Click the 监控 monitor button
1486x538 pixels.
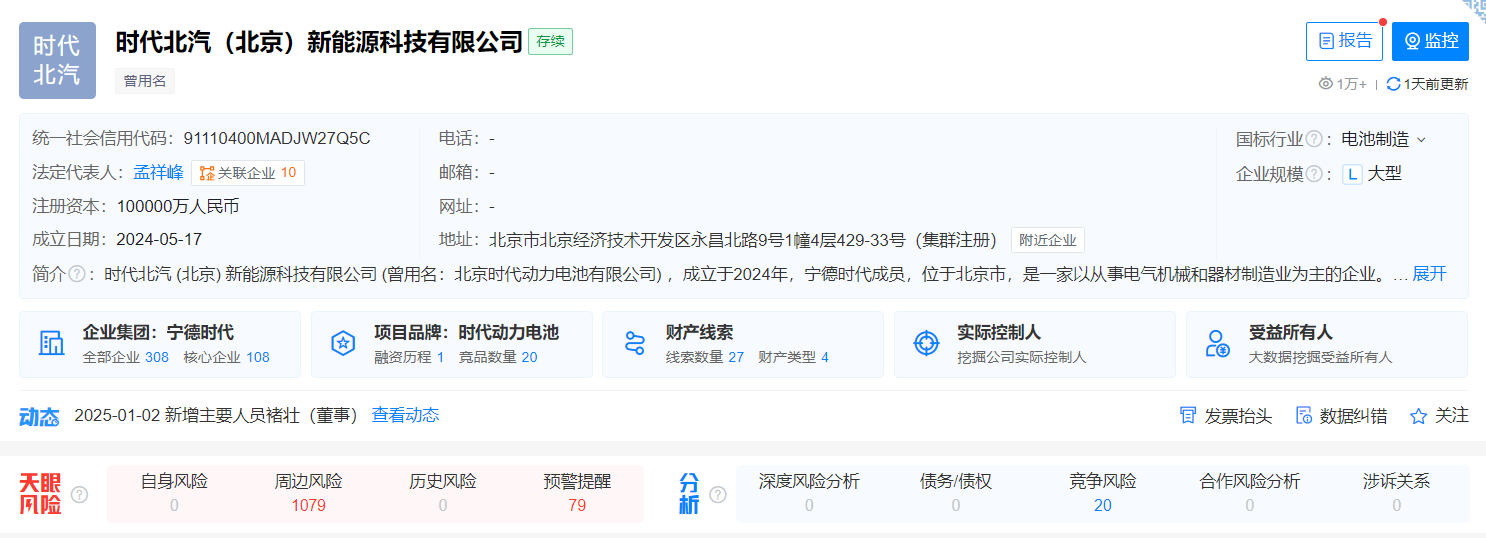[1430, 41]
